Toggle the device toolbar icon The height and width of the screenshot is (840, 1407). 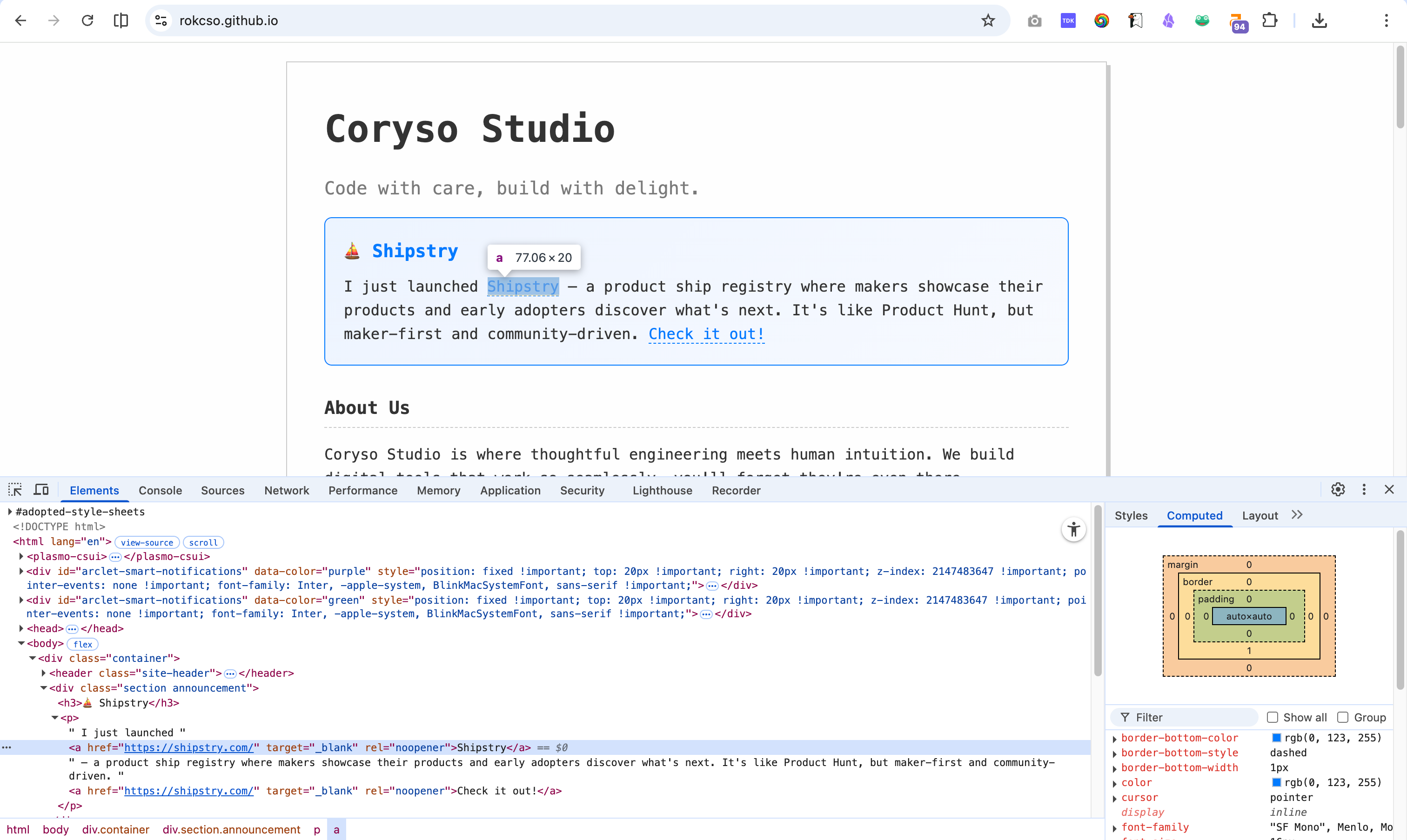41,490
